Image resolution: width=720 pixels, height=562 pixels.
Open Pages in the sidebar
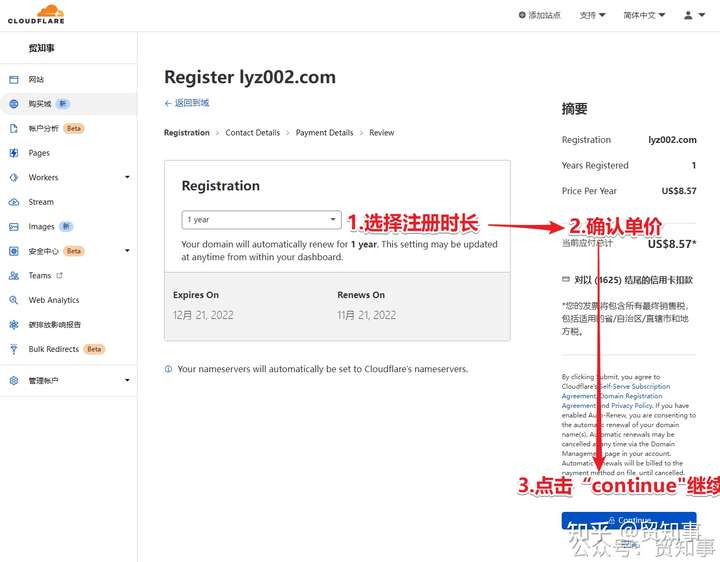click(39, 153)
